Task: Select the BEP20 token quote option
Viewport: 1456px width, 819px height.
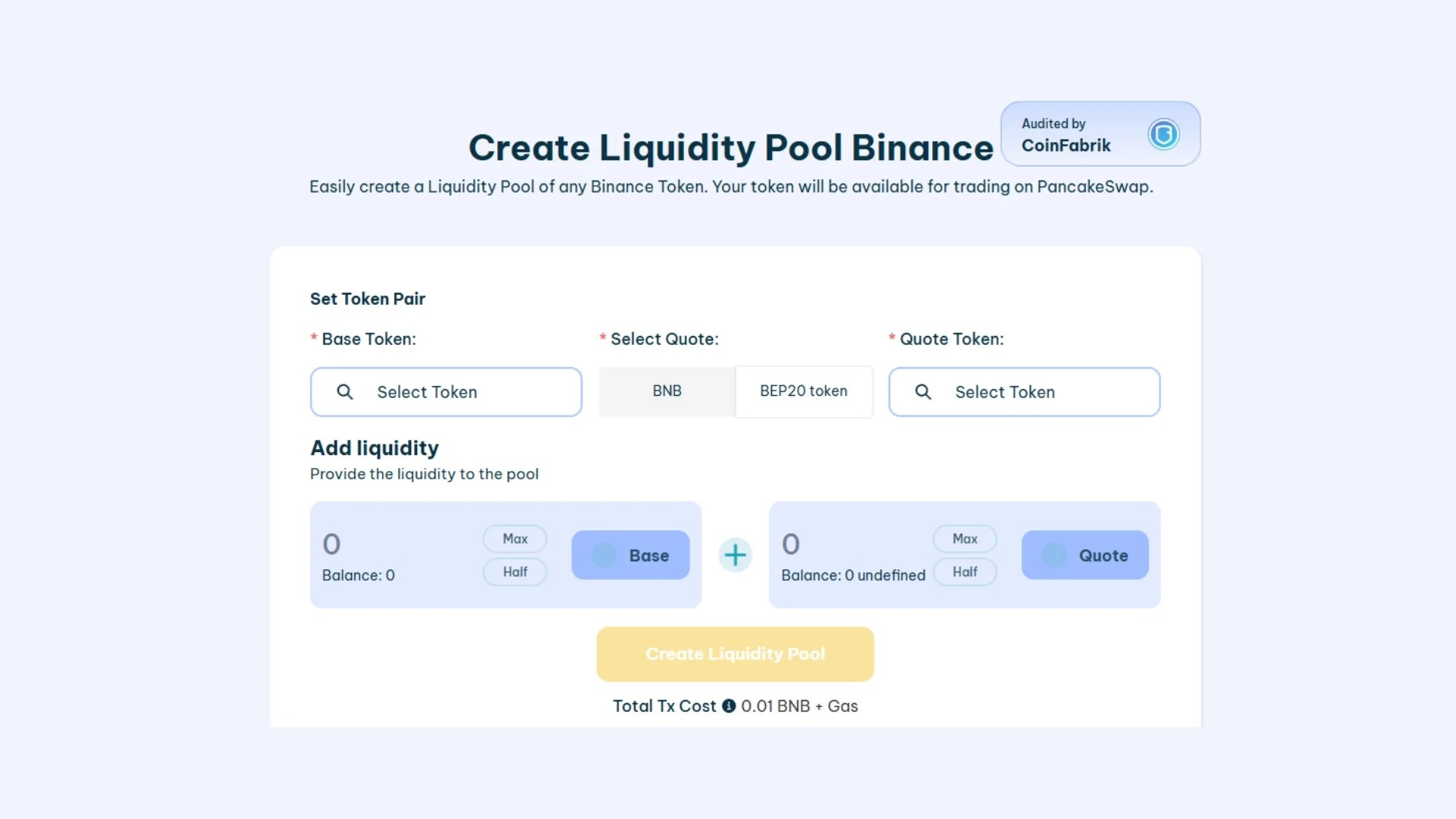Action: coord(804,391)
